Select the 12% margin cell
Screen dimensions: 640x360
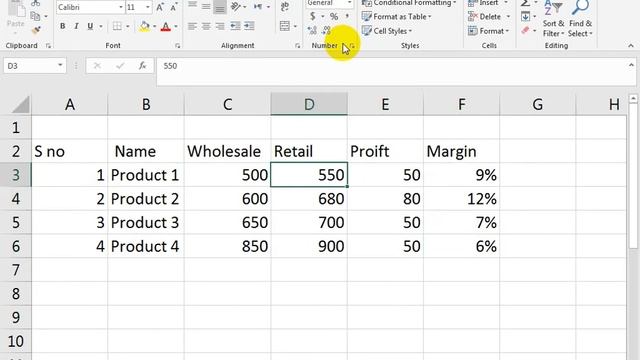coord(461,199)
